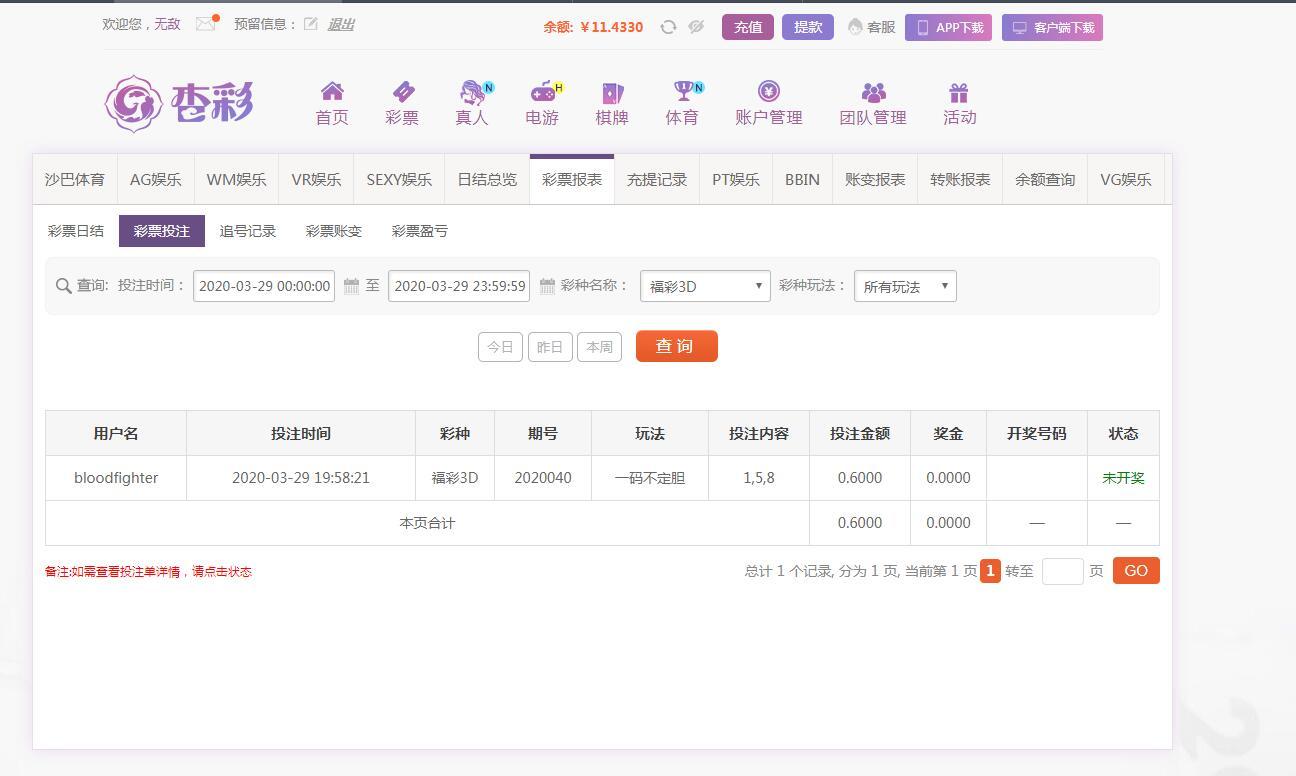The height and width of the screenshot is (776, 1296).
Task: Switch to AG娱乐 tab
Action: click(x=156, y=180)
